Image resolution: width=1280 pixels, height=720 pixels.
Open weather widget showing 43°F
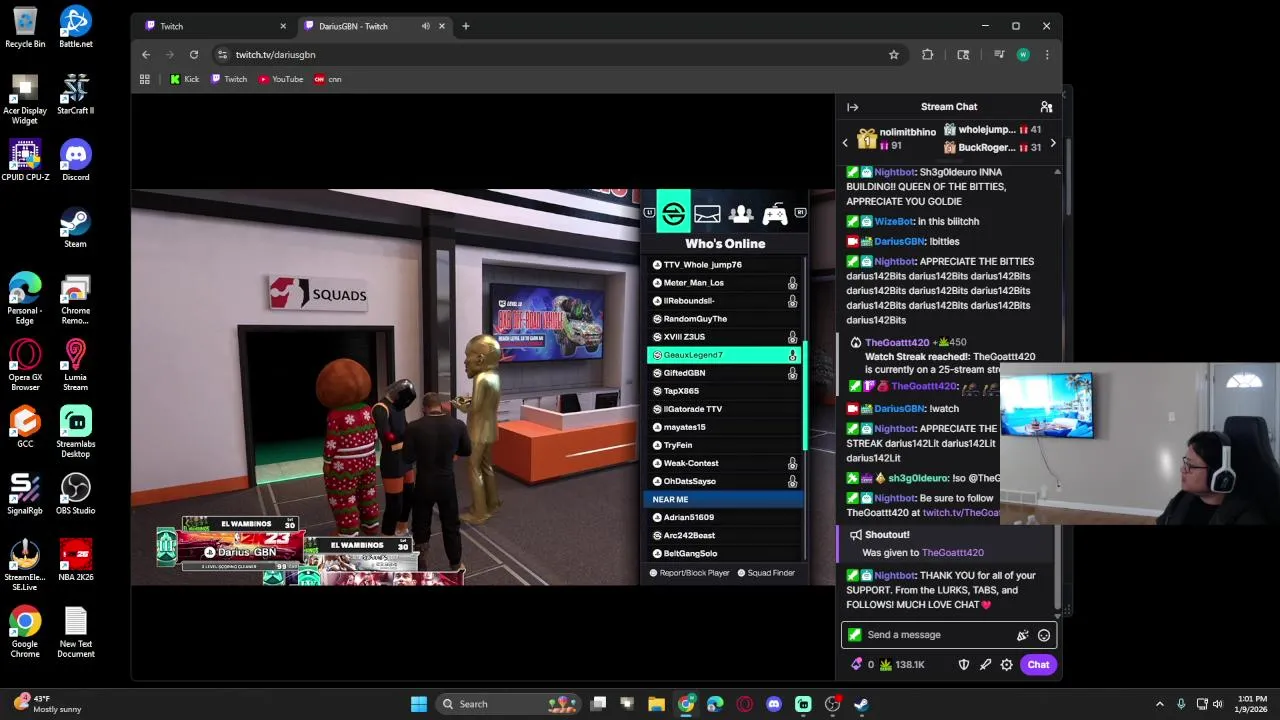click(48, 704)
